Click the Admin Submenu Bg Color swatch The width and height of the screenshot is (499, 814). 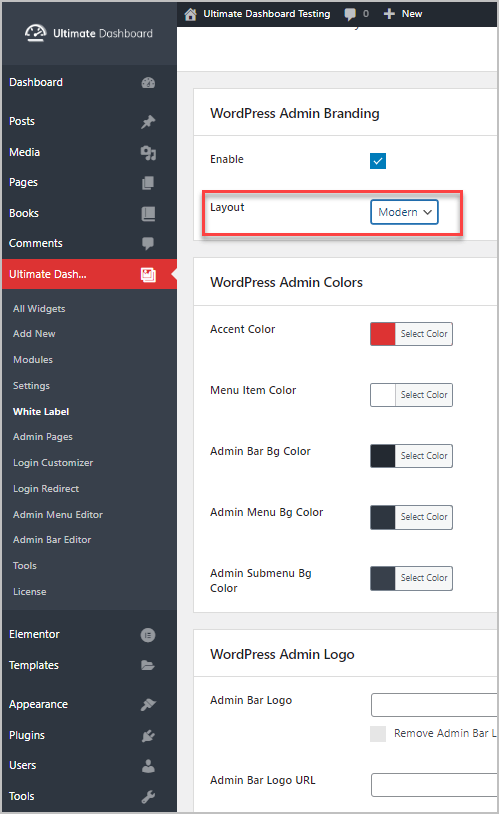pos(383,578)
